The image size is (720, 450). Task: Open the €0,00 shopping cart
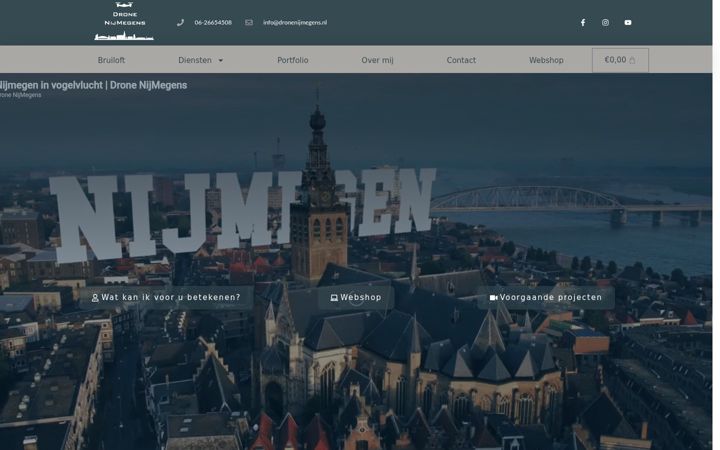620,60
